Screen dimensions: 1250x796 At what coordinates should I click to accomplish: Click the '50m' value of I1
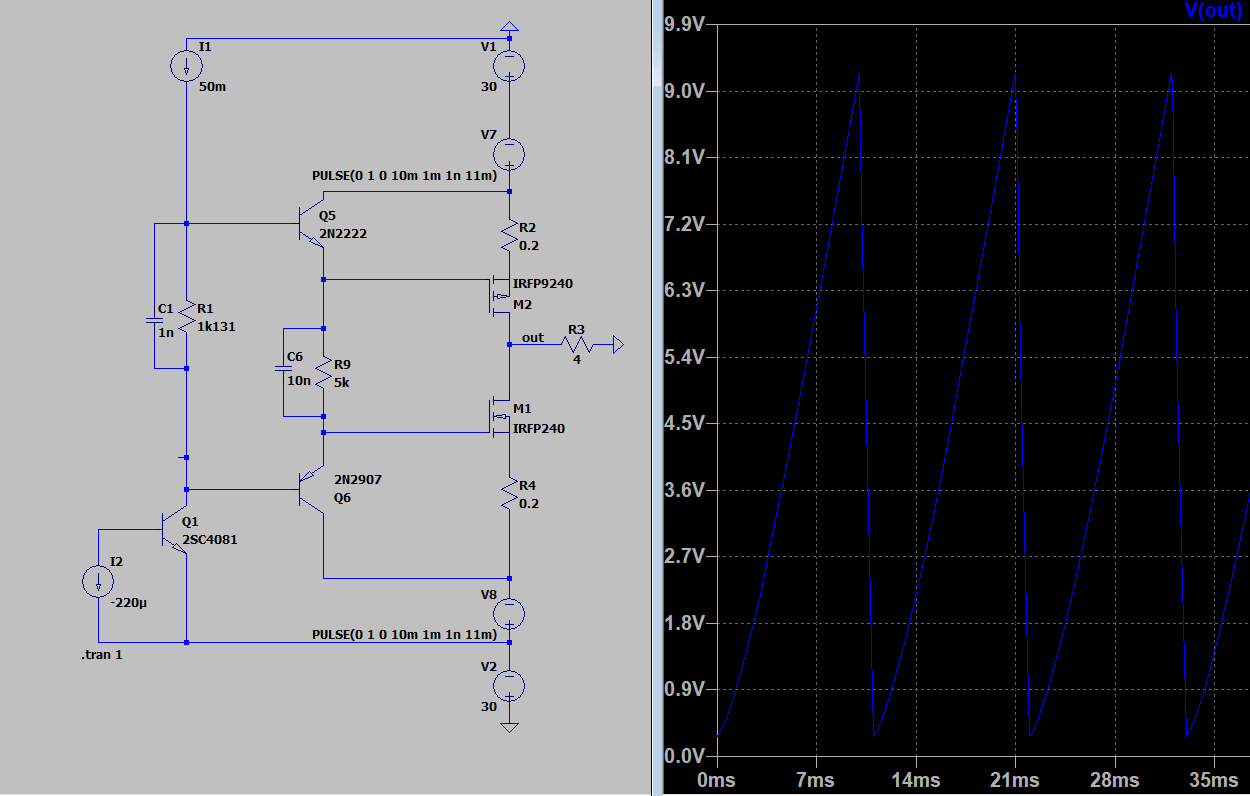[x=212, y=87]
